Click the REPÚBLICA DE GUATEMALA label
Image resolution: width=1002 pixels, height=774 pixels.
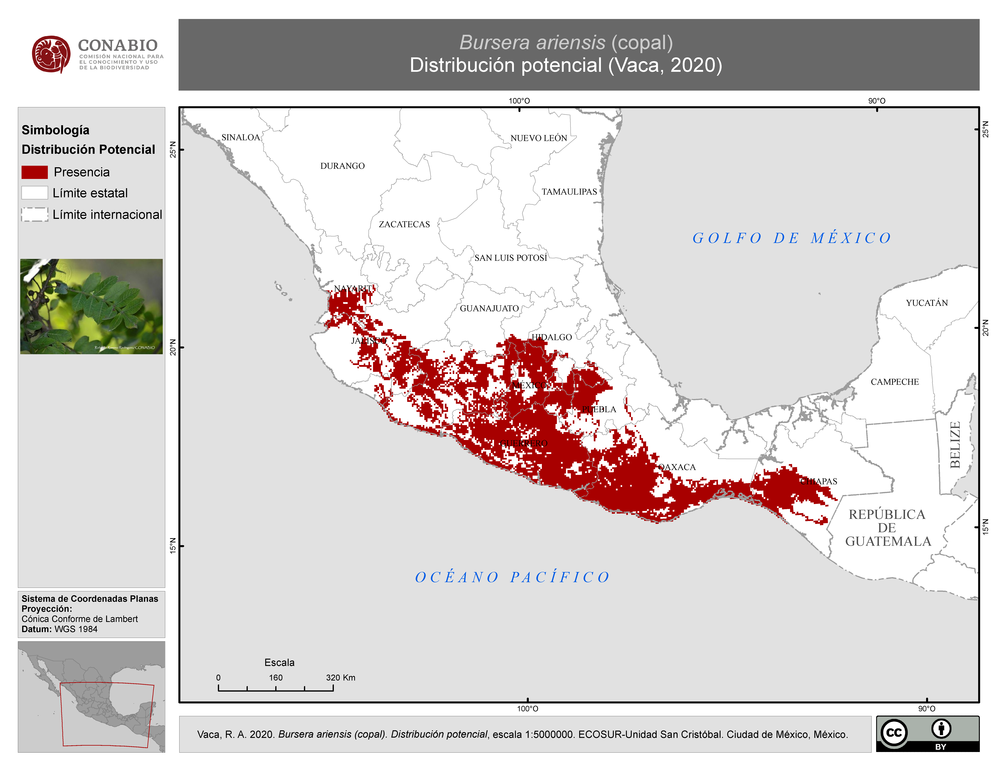[x=888, y=528]
